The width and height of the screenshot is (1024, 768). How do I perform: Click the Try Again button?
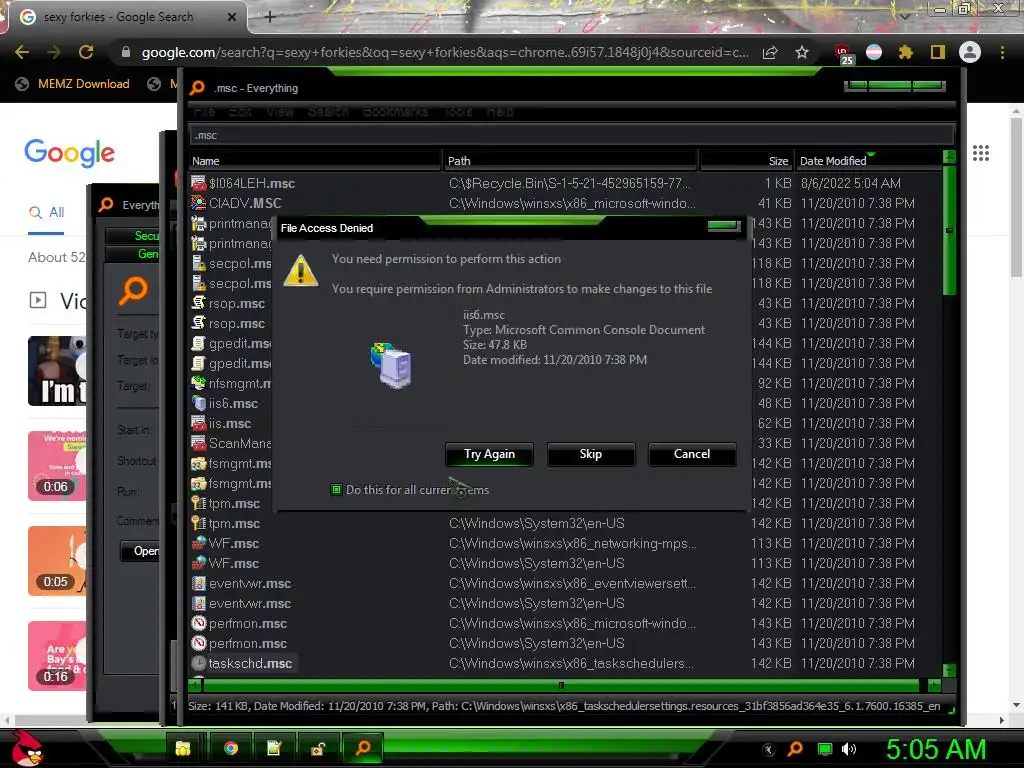pos(489,455)
